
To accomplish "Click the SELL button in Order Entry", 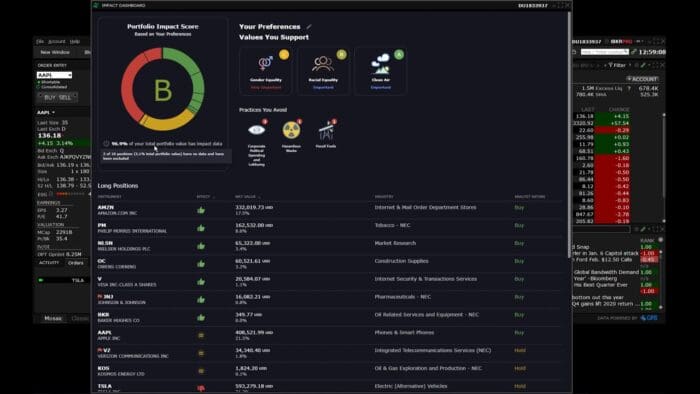I will [65, 97].
